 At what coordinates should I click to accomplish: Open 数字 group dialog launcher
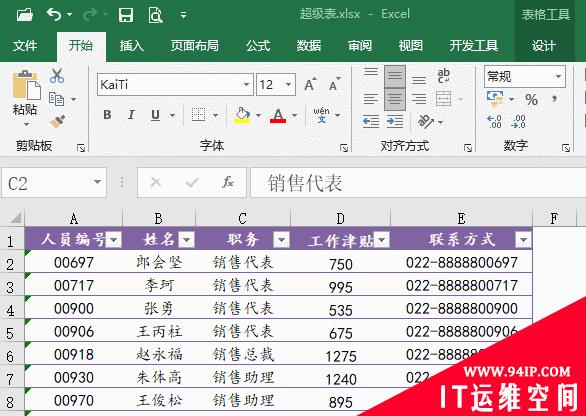pos(566,148)
